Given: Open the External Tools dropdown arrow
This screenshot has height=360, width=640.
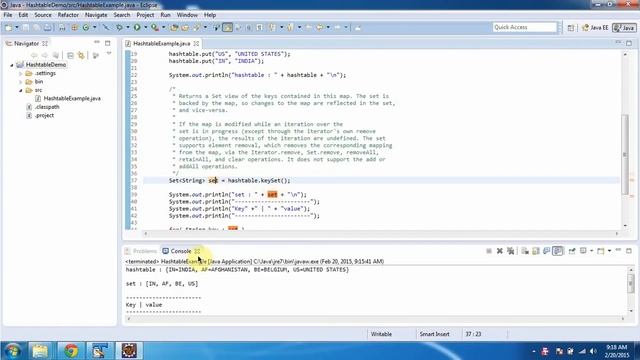Looking at the screenshot, I should point(163,27).
